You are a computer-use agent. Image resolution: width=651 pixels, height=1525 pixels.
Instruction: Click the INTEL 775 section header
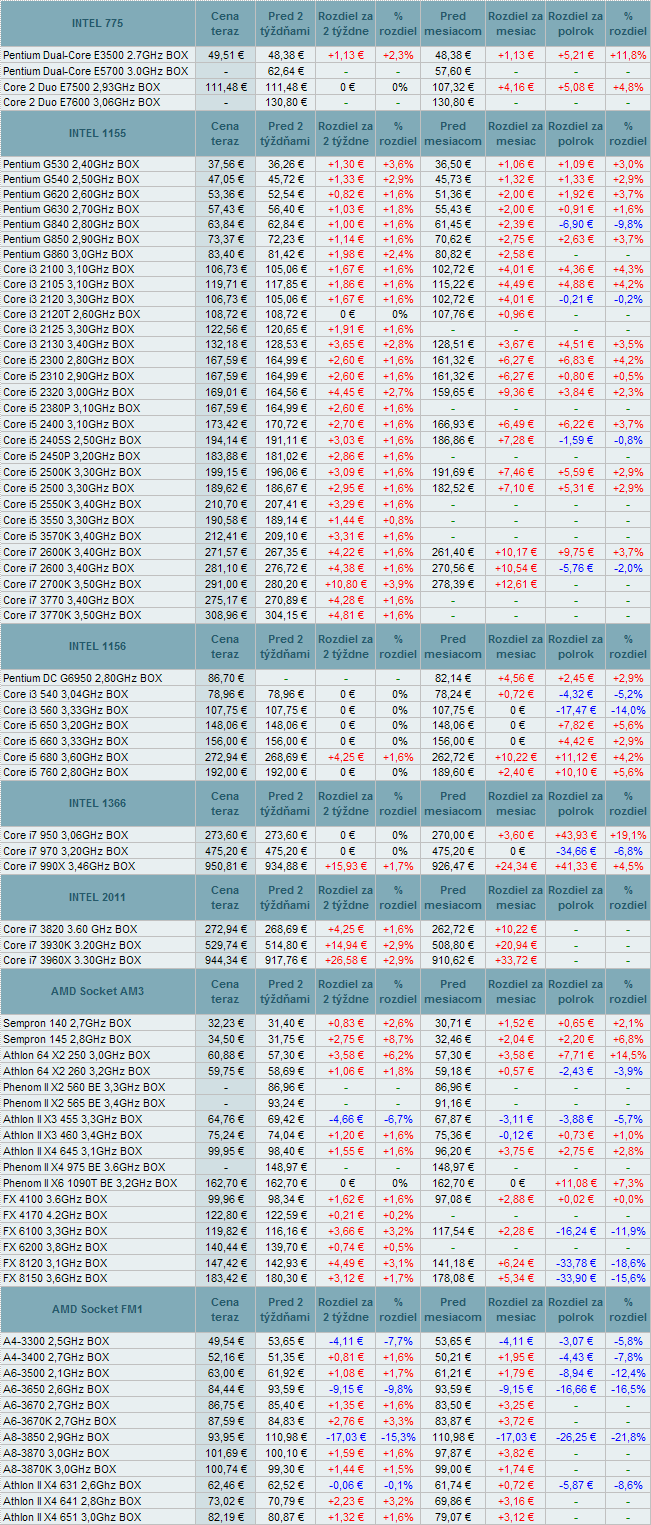click(99, 22)
